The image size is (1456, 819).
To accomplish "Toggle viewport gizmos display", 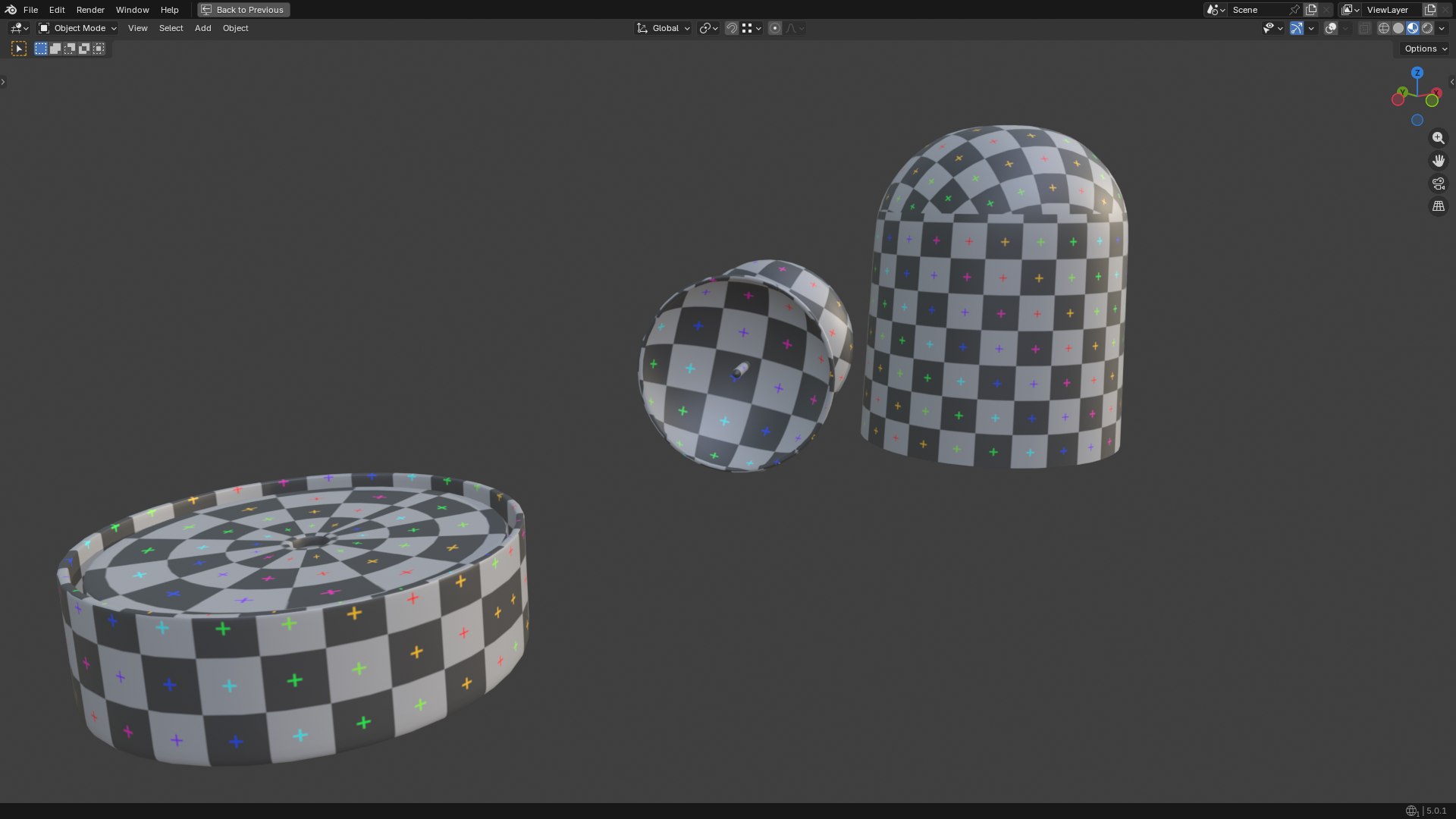I will 1297,28.
